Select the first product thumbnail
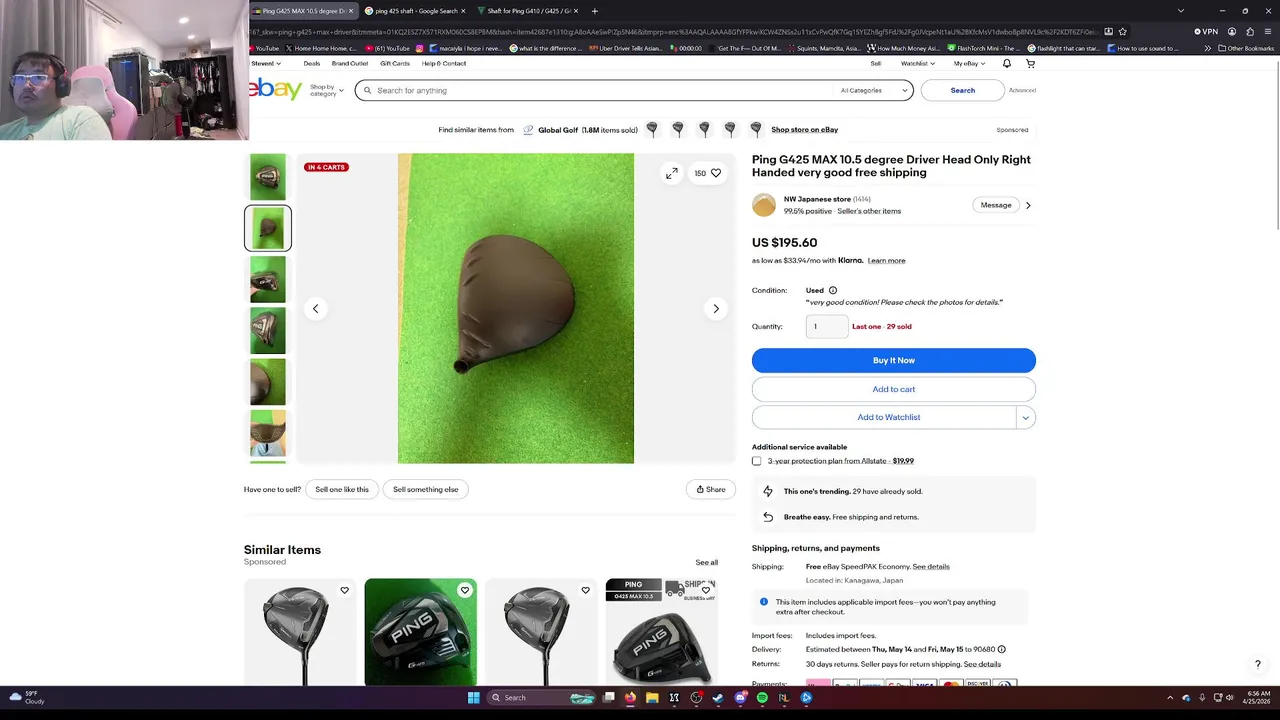The height and width of the screenshot is (720, 1280). (268, 177)
